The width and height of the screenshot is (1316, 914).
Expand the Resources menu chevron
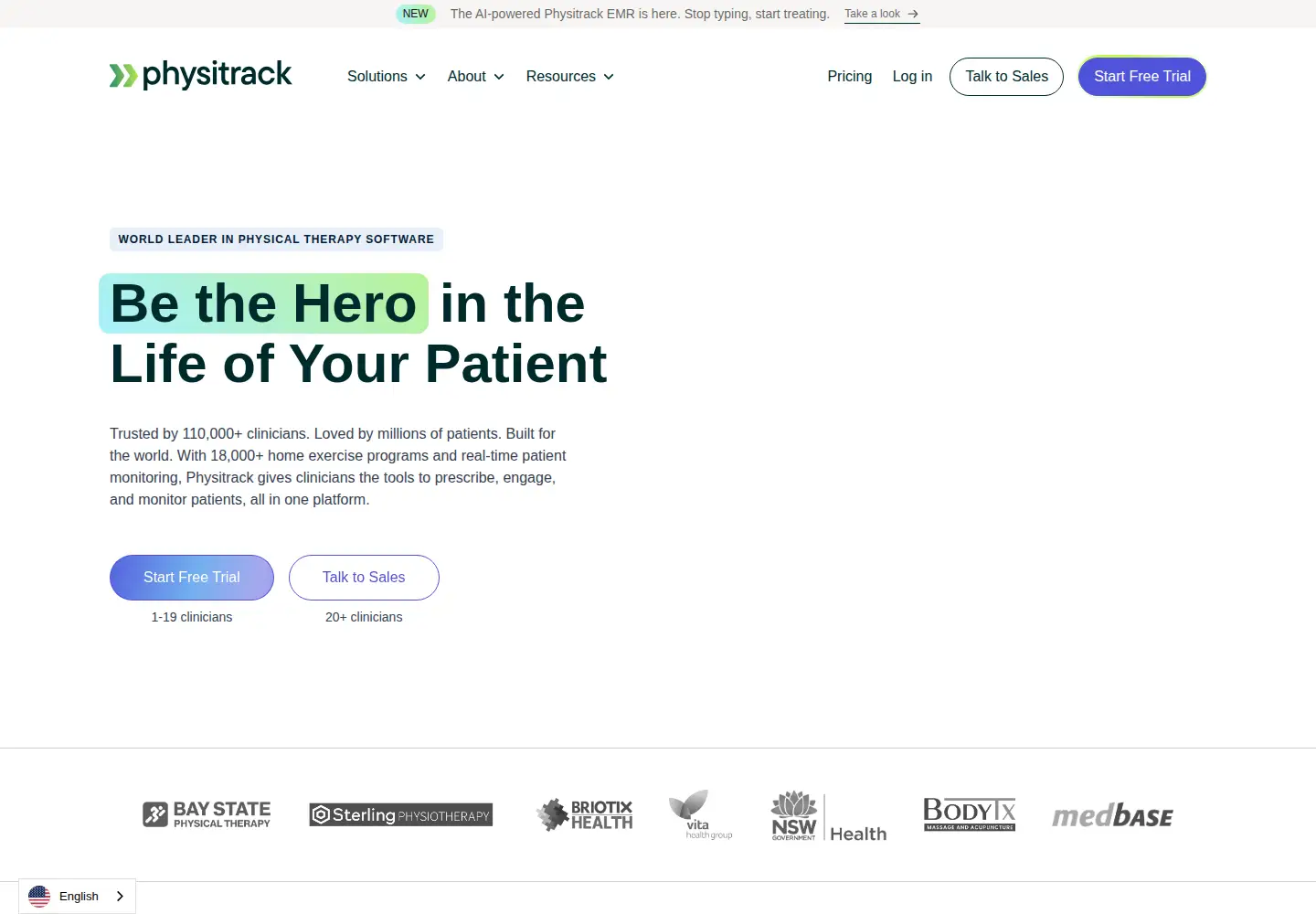click(x=609, y=77)
